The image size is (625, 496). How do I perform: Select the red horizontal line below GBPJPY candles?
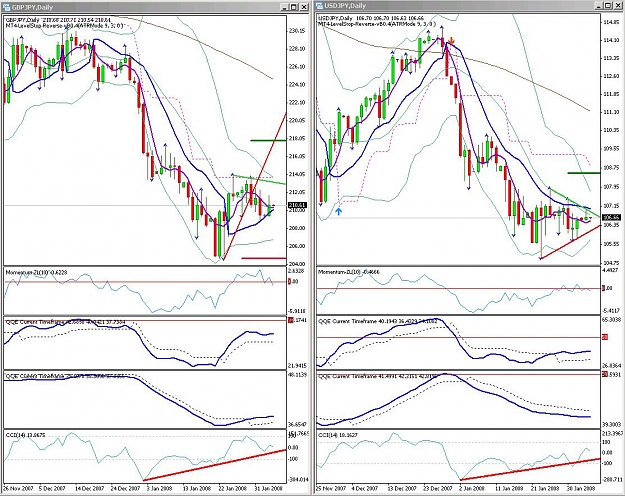pos(264,258)
